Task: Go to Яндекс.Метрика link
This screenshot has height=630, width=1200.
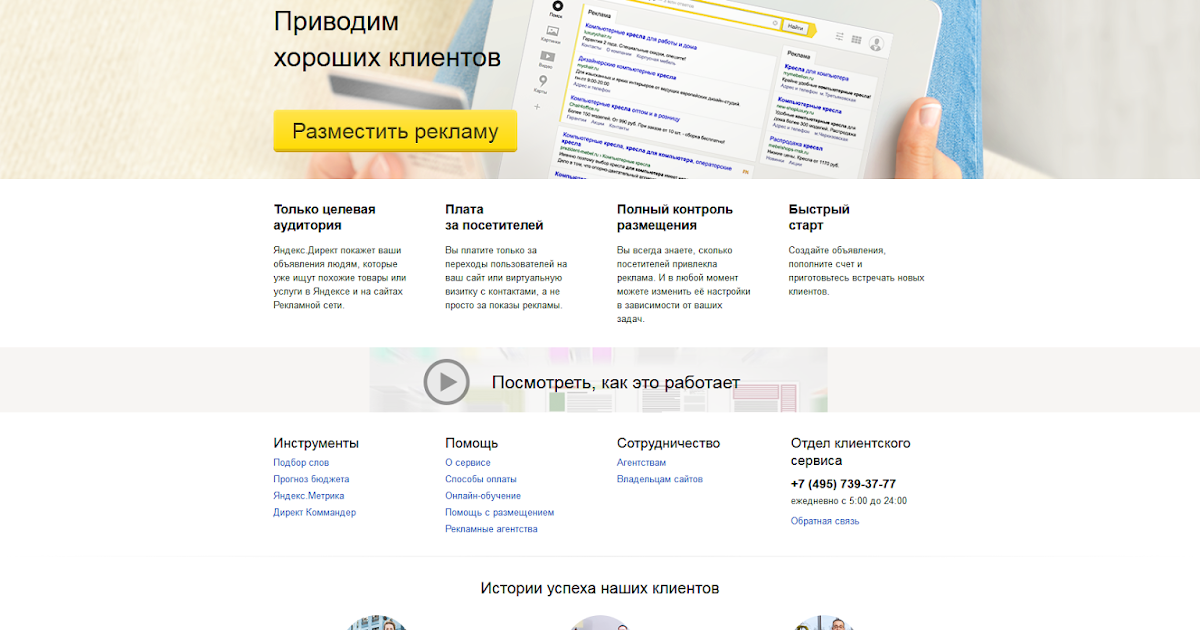Action: 309,496
